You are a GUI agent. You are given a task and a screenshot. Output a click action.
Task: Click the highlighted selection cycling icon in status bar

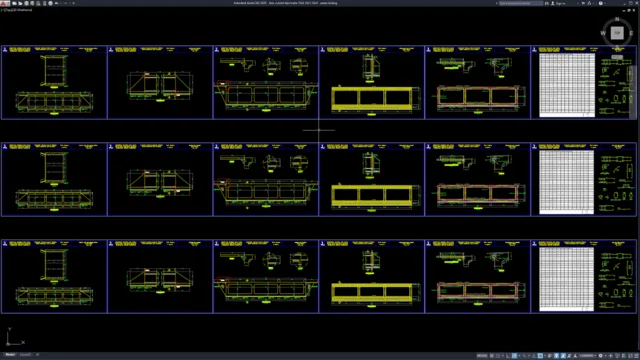[x=563, y=356]
